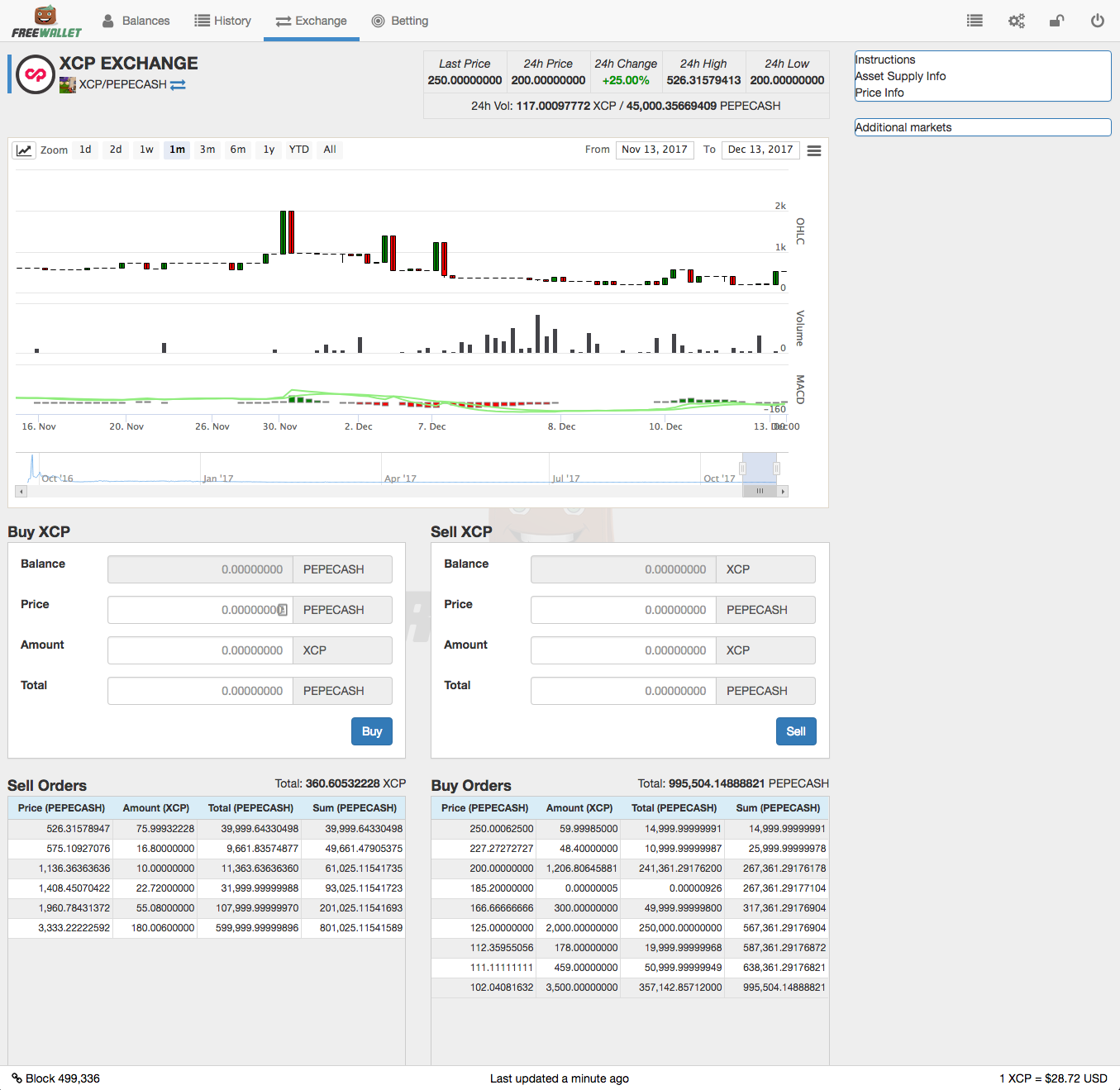The width and height of the screenshot is (1120, 1090).
Task: Expand Asset Supply Info section
Action: pos(900,76)
